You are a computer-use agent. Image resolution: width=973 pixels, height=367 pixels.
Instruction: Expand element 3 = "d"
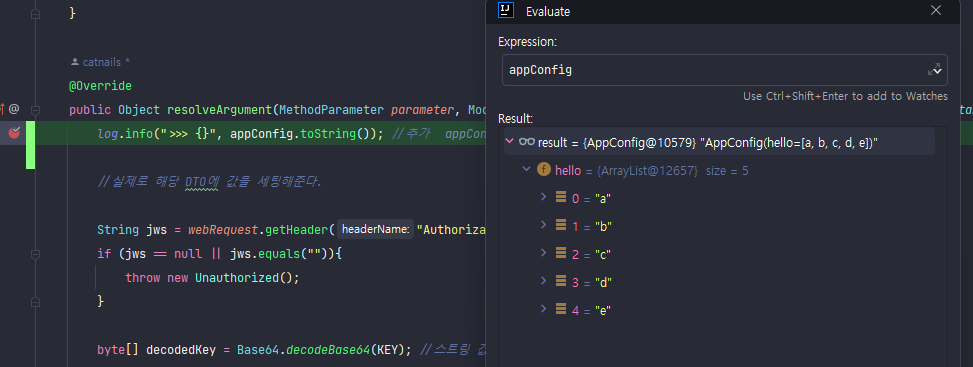click(x=544, y=281)
